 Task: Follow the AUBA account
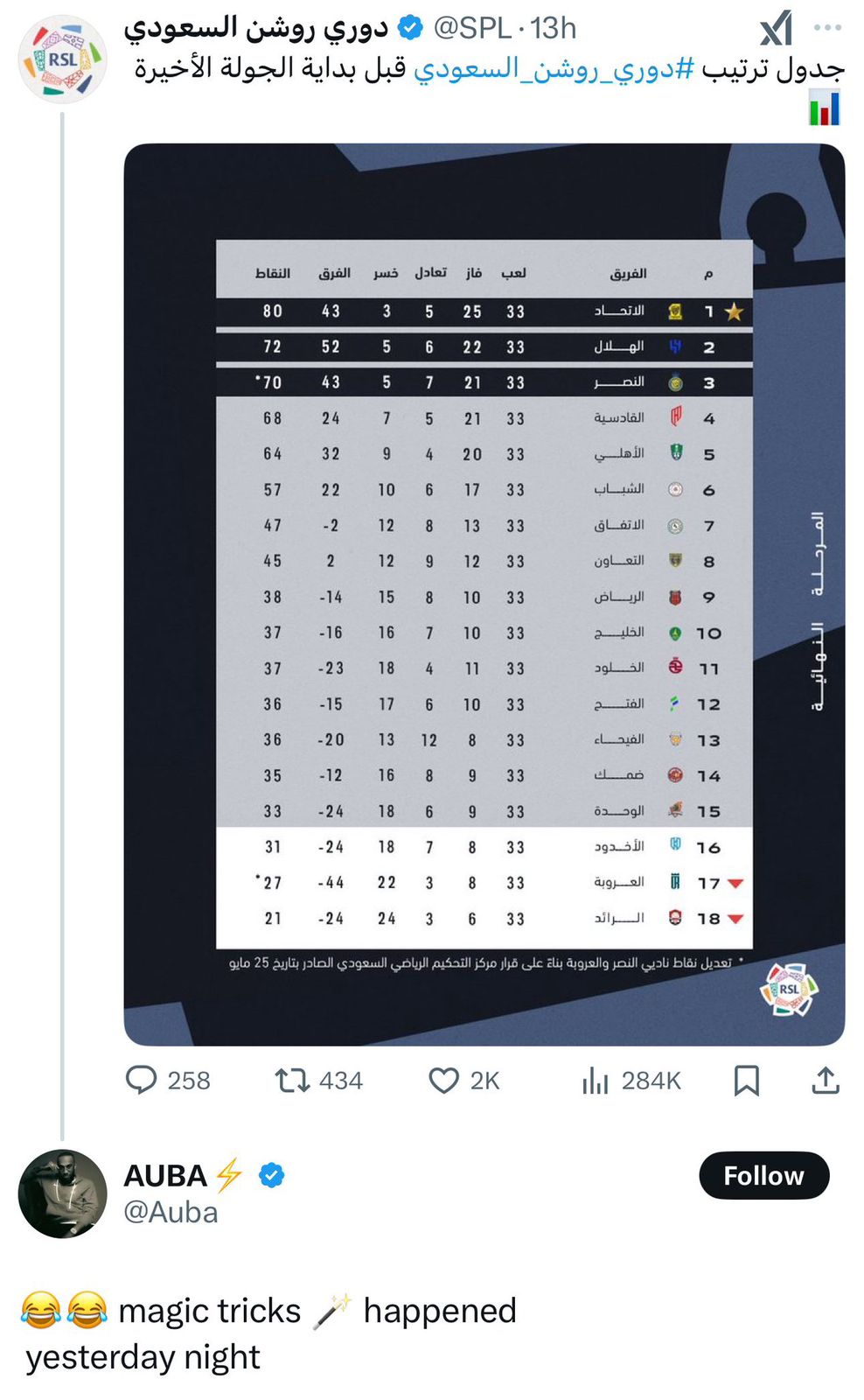763,1176
